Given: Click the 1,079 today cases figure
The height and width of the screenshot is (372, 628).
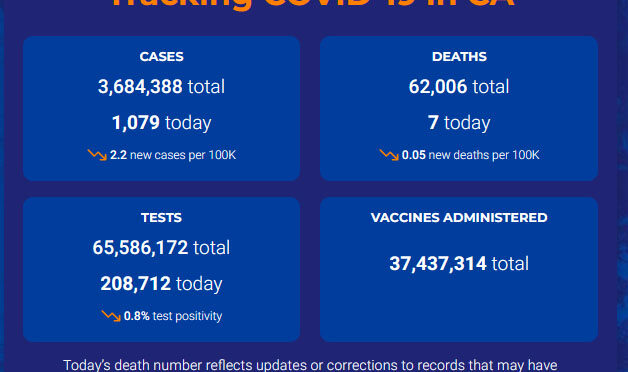Looking at the screenshot, I should coord(161,123).
